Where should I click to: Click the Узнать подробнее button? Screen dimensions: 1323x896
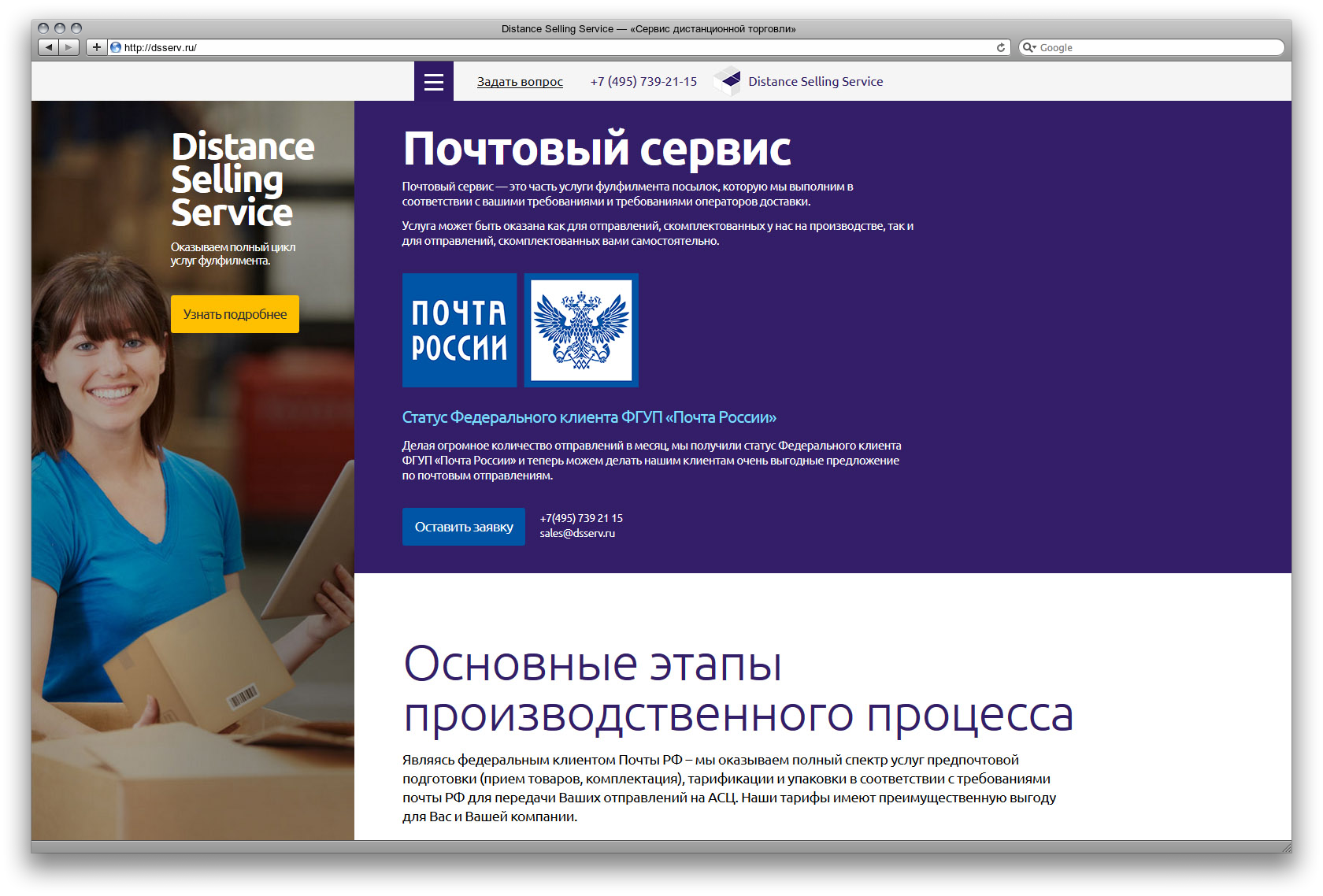point(234,314)
